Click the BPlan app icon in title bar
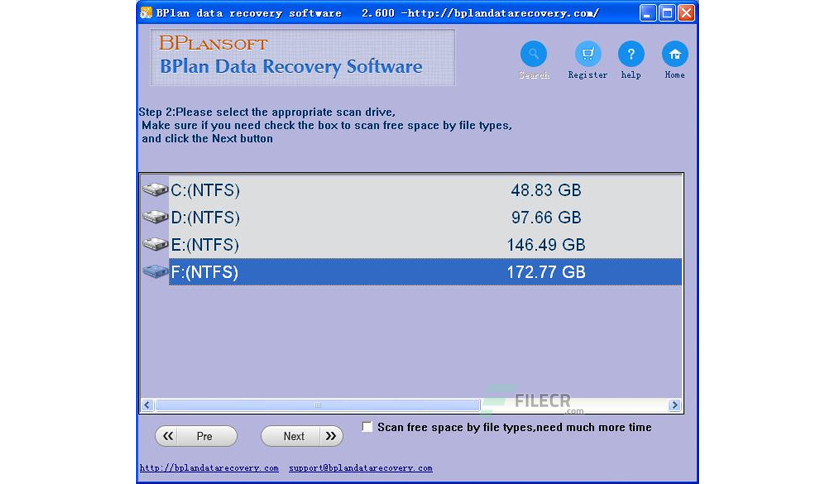The image size is (836, 484). (x=146, y=13)
